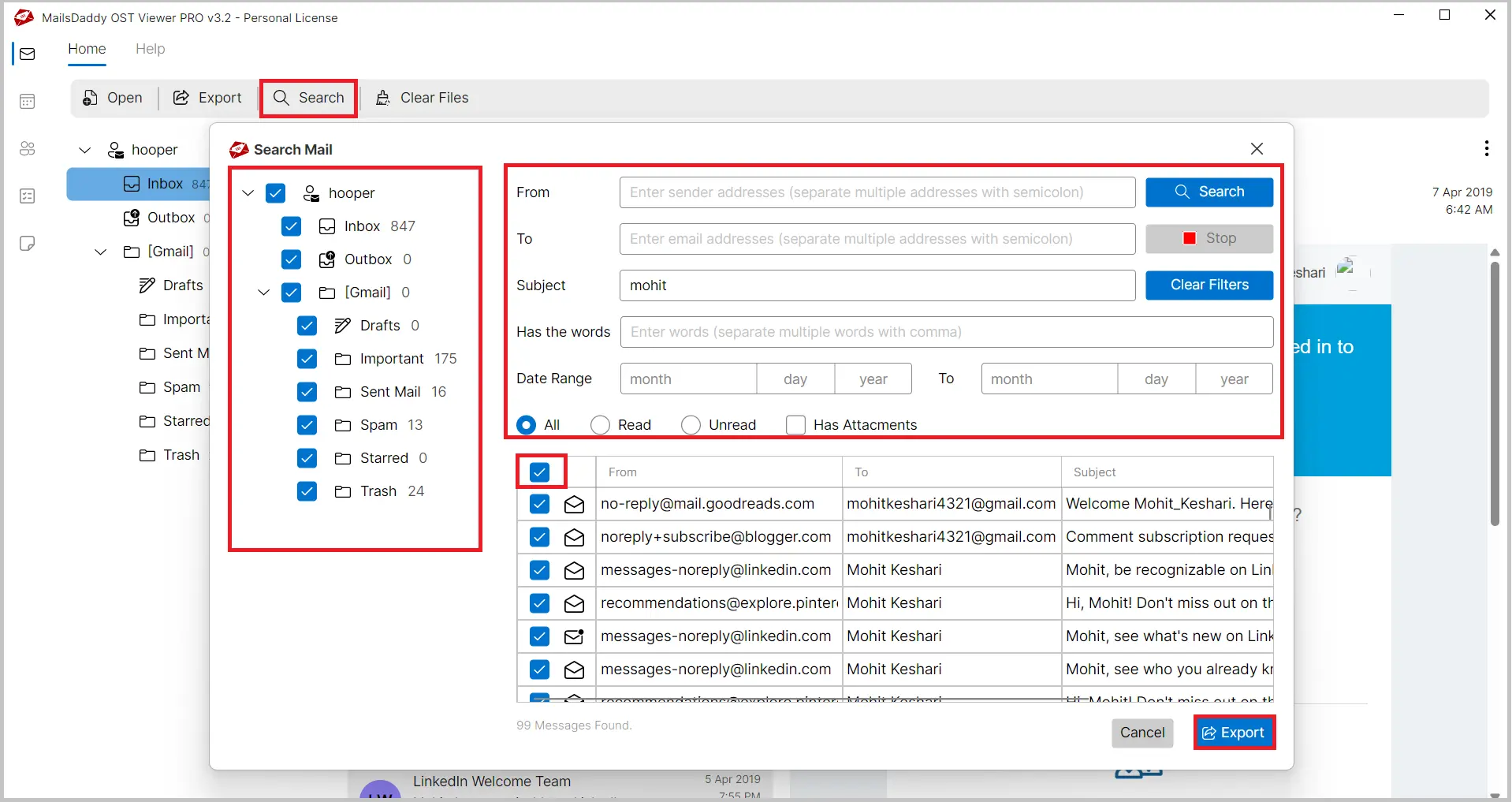Click the Search toolbar button

pyautogui.click(x=309, y=98)
